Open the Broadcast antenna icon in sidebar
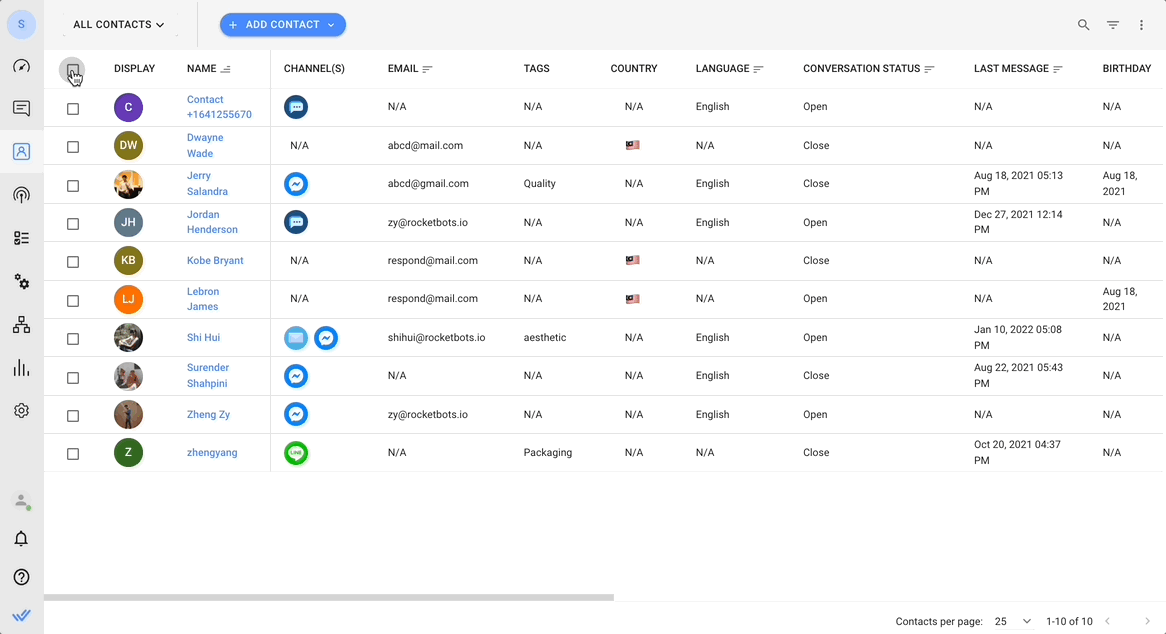This screenshot has width=1166, height=634. 22,195
